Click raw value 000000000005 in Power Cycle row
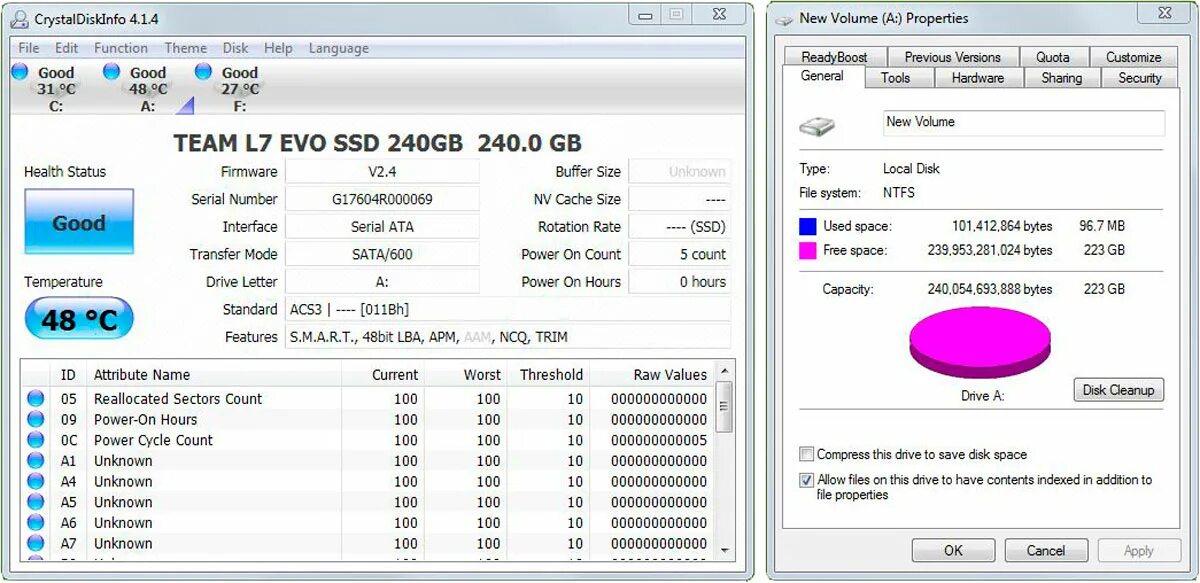Screen dimensions: 1200x583 coord(659,440)
